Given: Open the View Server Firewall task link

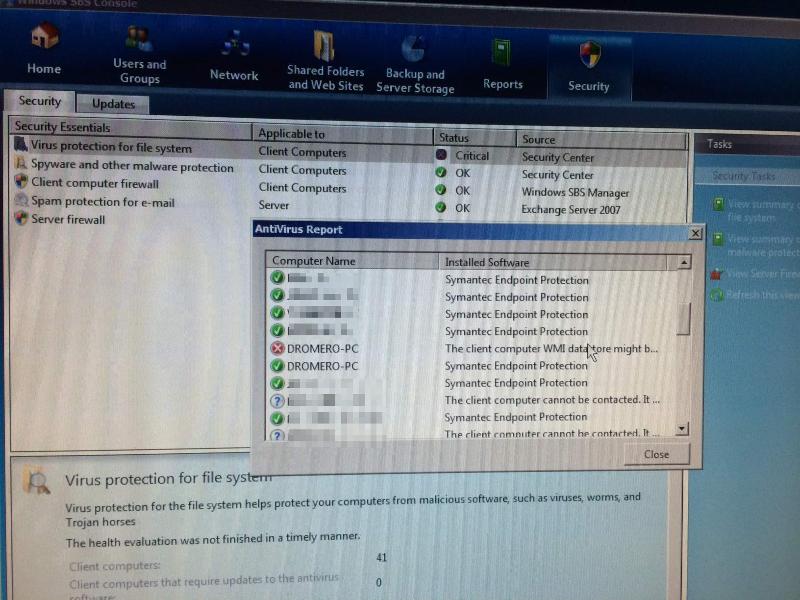Looking at the screenshot, I should (763, 274).
